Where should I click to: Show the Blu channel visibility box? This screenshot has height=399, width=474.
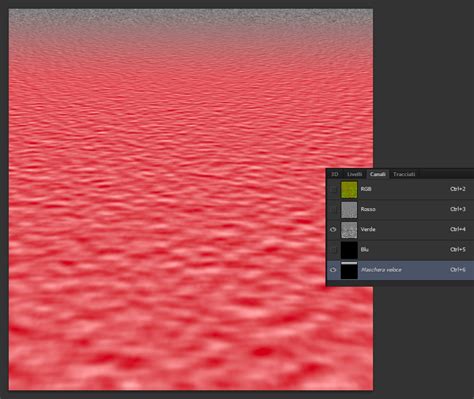click(x=333, y=250)
